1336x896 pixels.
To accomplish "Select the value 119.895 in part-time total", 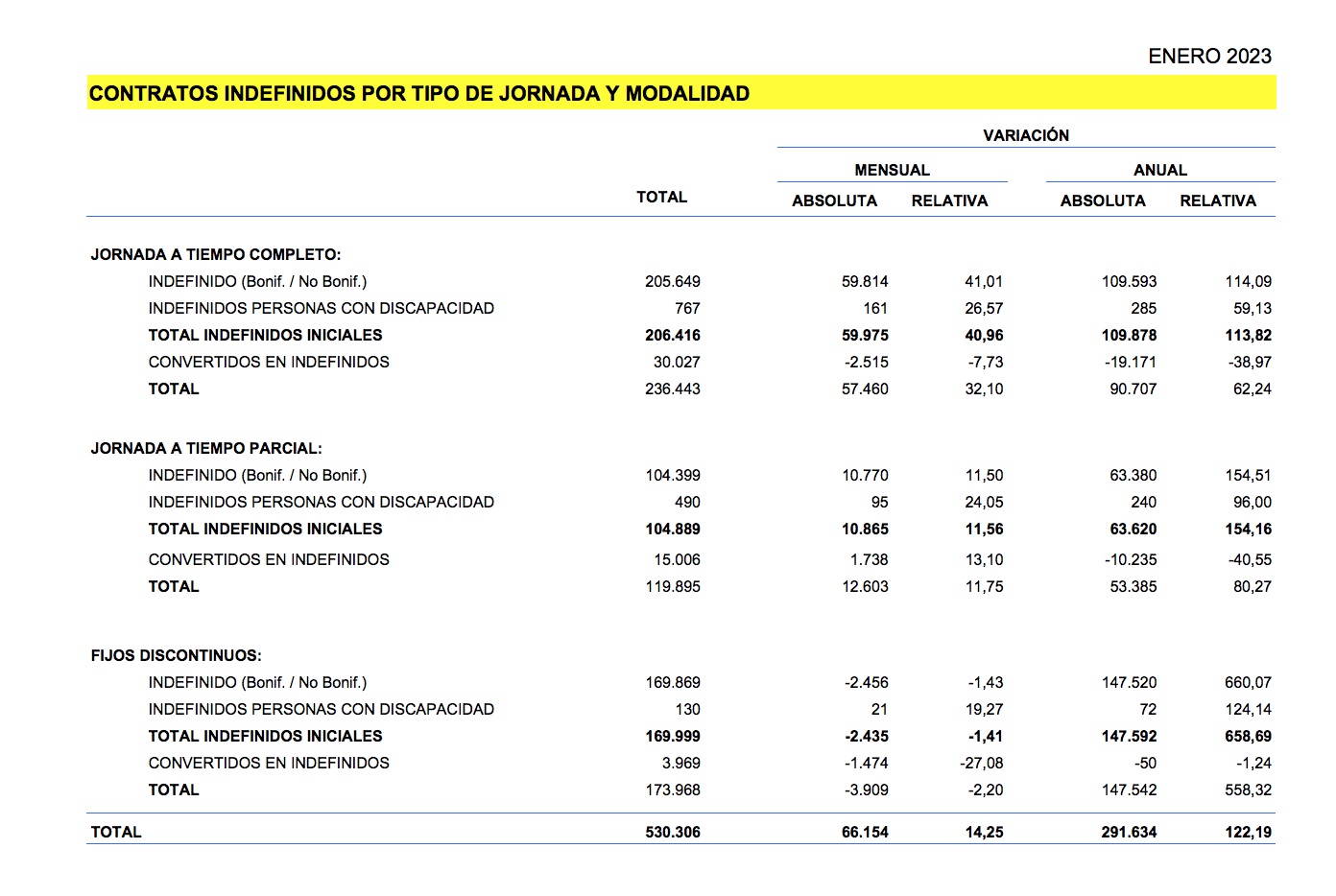I will coord(673,586).
